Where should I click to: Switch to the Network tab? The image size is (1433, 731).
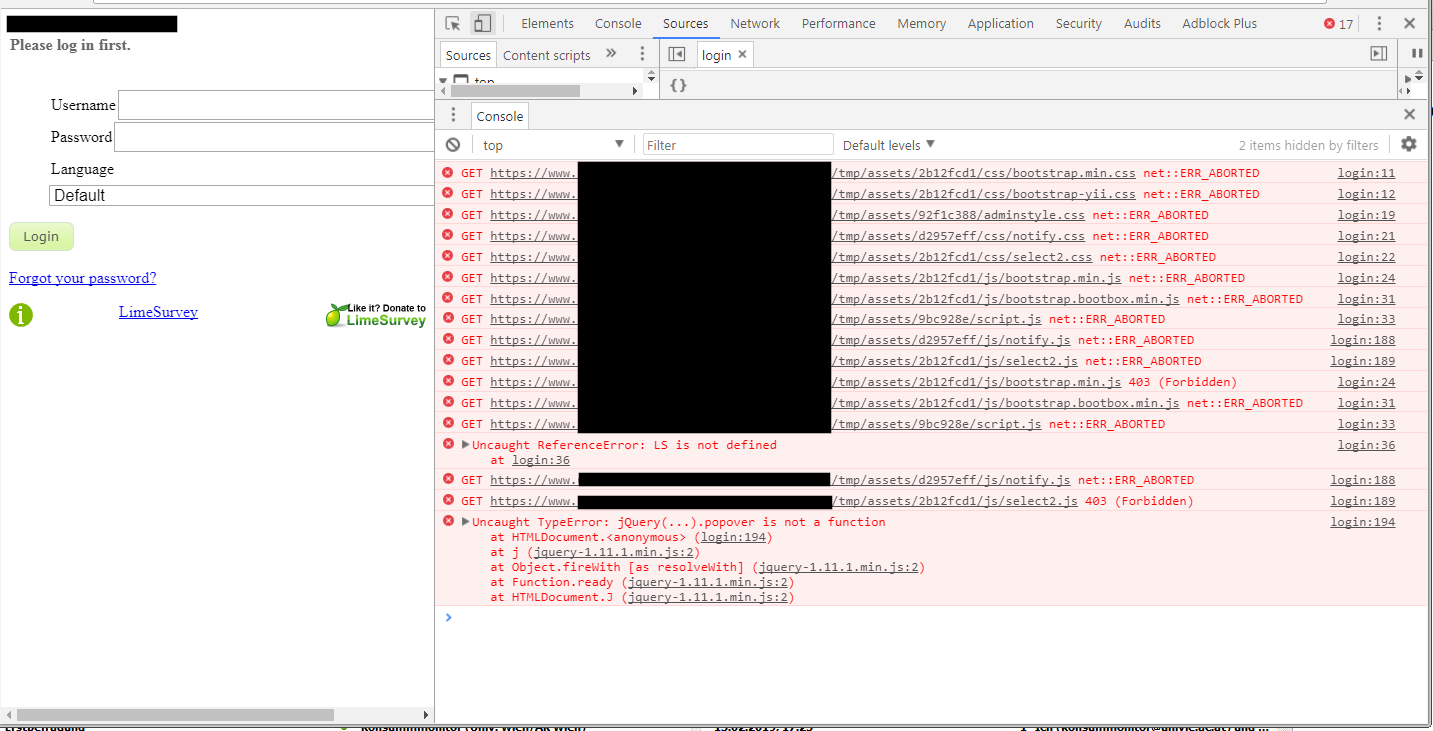tap(754, 24)
